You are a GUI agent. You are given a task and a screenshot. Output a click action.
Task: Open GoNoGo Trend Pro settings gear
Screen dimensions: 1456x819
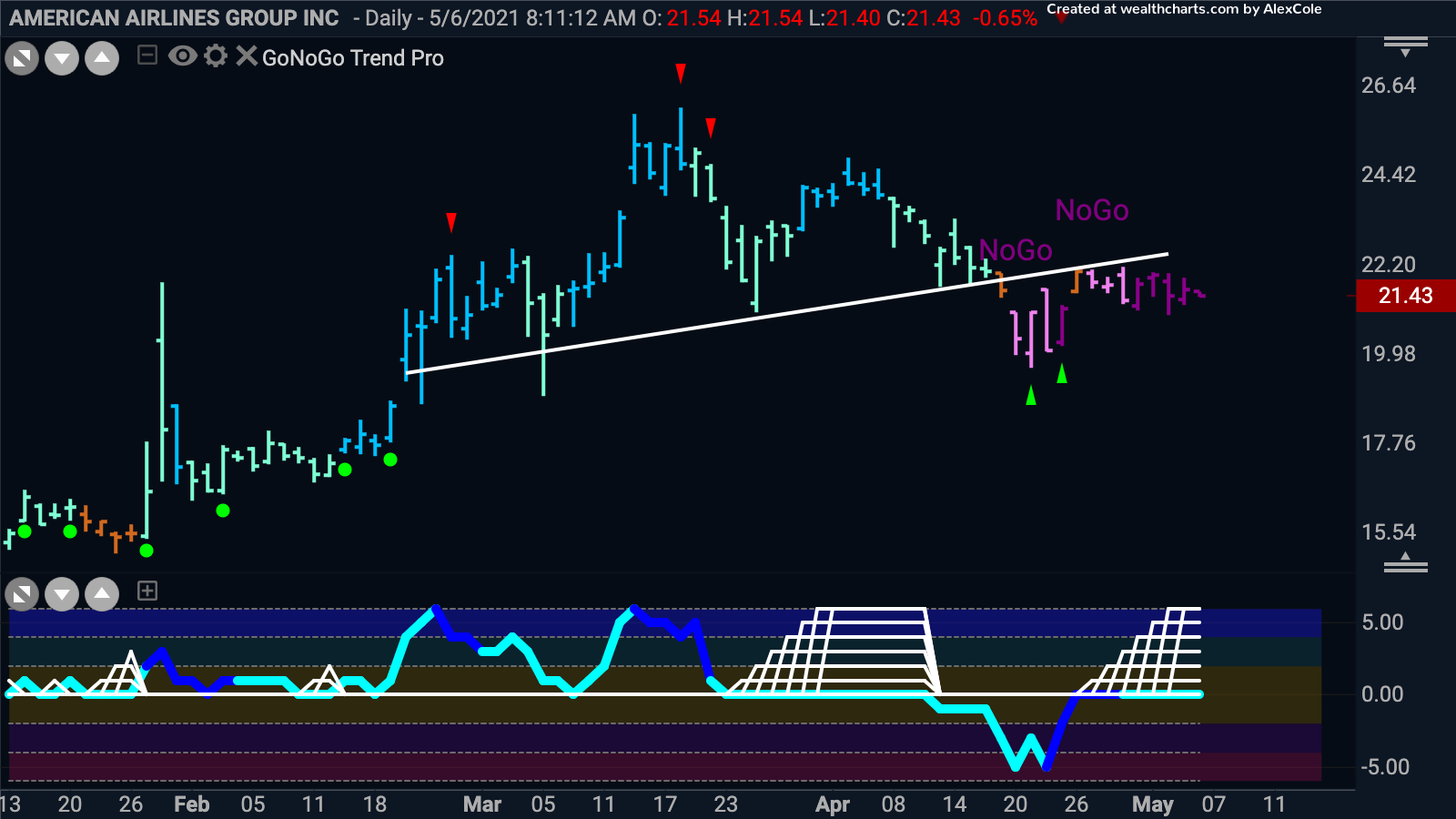216,56
